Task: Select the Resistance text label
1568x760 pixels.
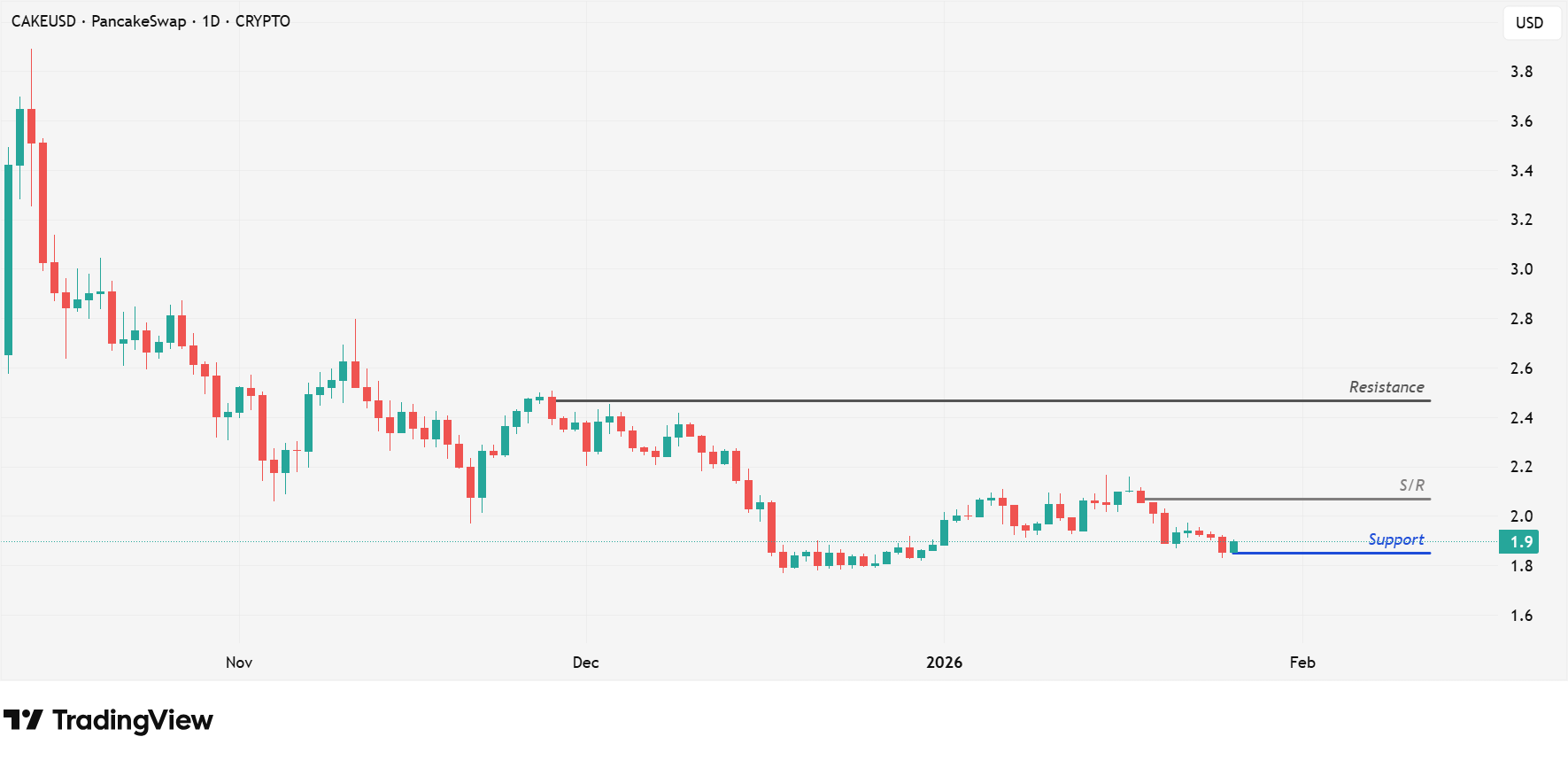Action: coord(1386,387)
